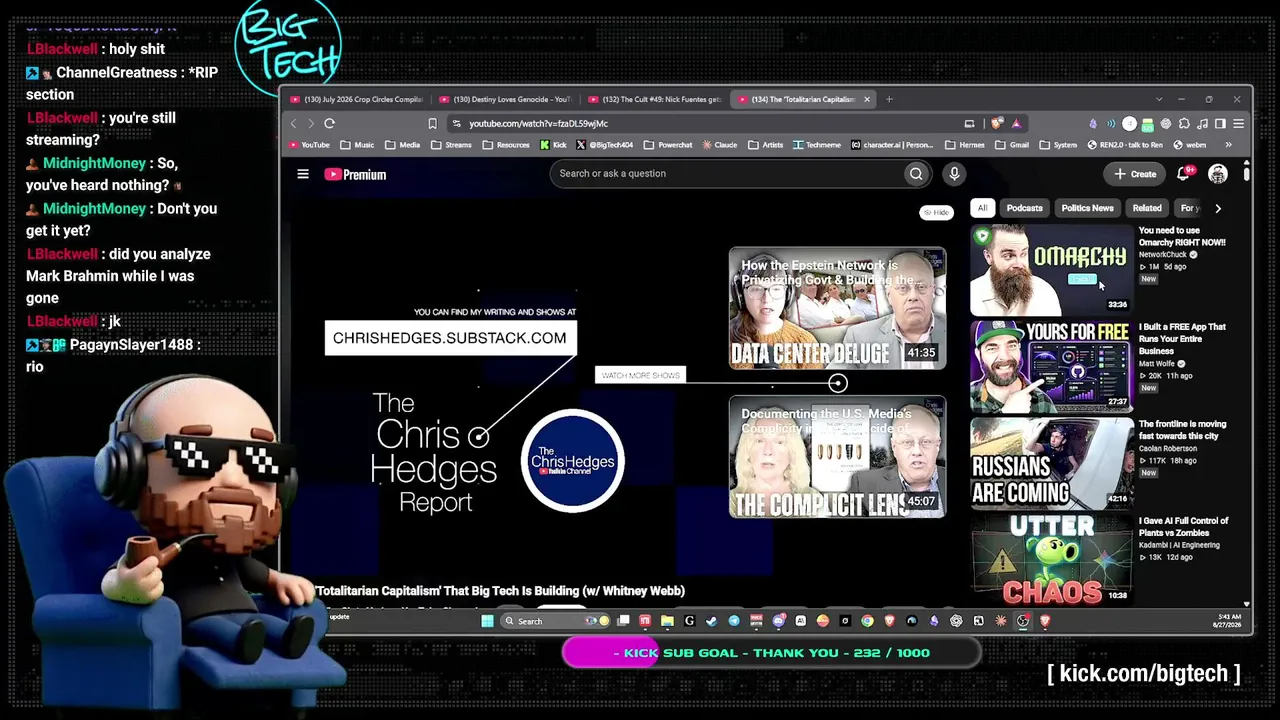Open the browser main menu
The width and height of the screenshot is (1280, 720).
tap(1238, 123)
